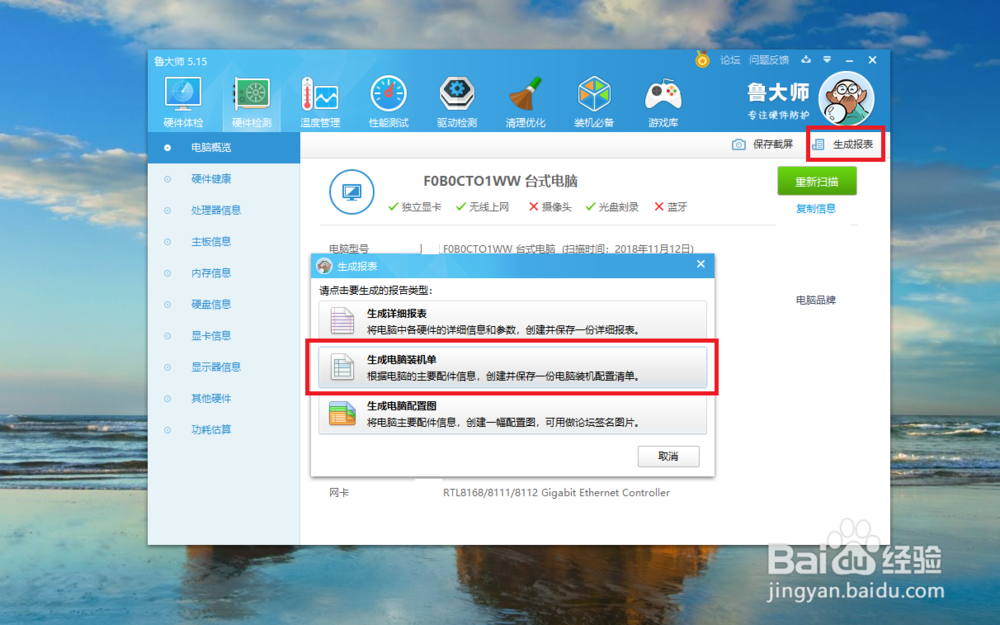
Task: Click 保存截屏 save screenshot button
Action: click(763, 144)
